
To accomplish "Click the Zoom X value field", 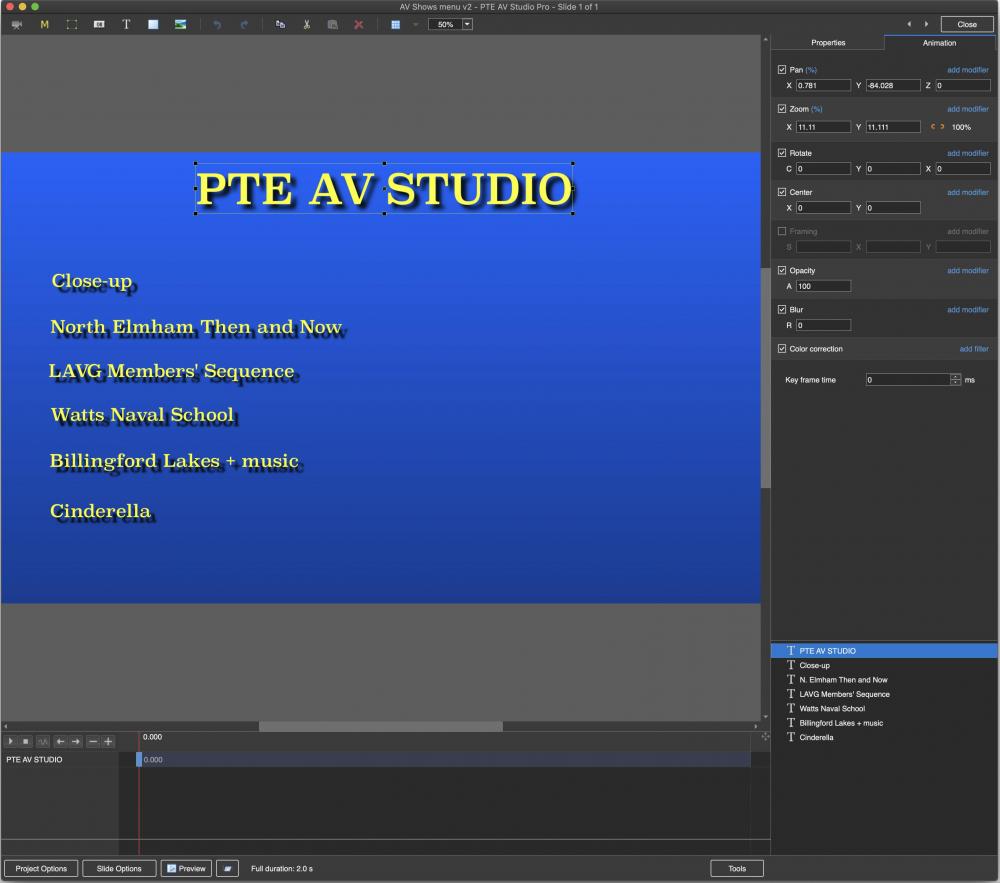I will tap(823, 127).
